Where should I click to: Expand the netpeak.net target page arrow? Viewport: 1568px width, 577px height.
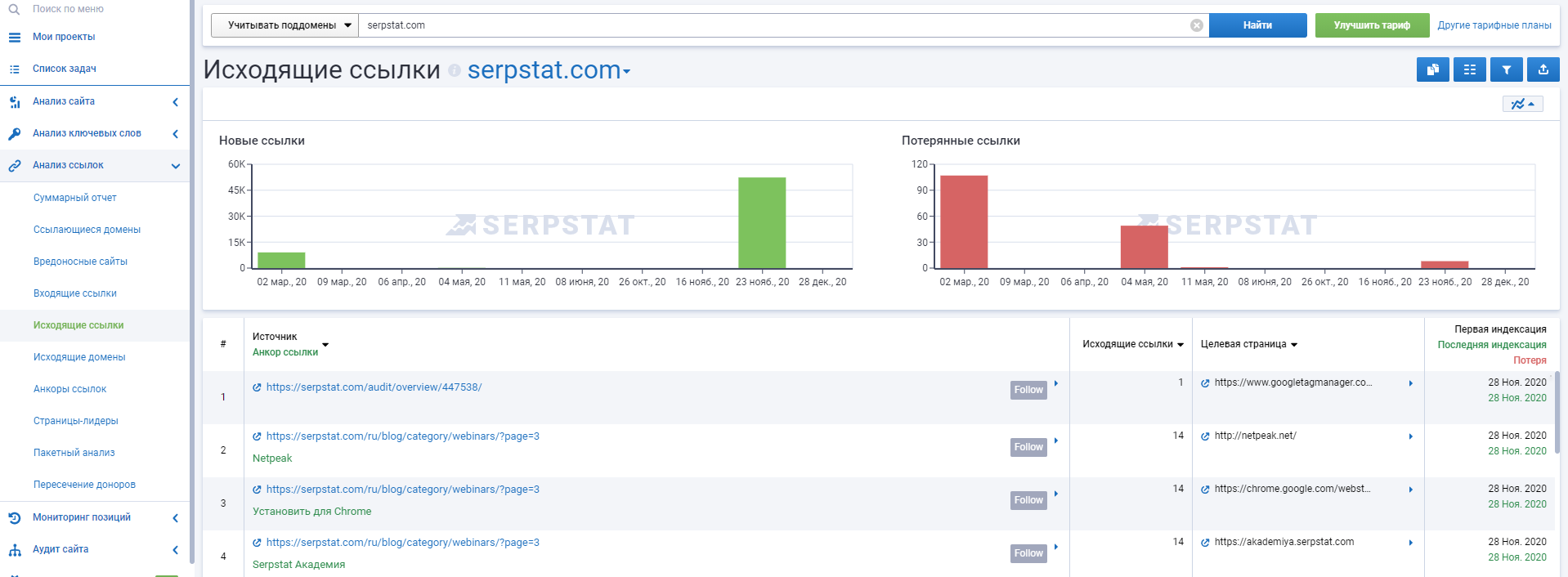coord(1411,436)
